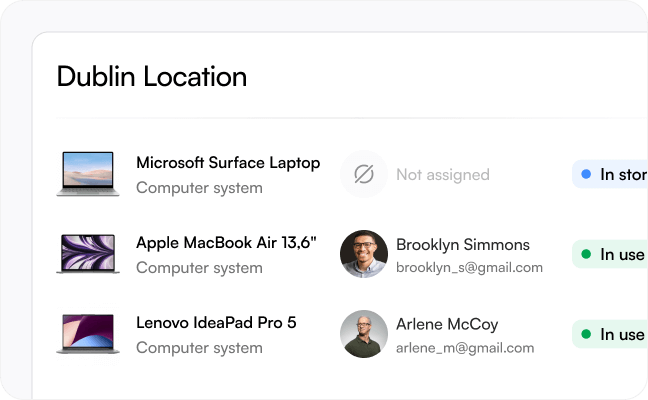Image resolution: width=648 pixels, height=400 pixels.
Task: Select the In use badge for Brooklyn Simmons
Action: tap(610, 254)
